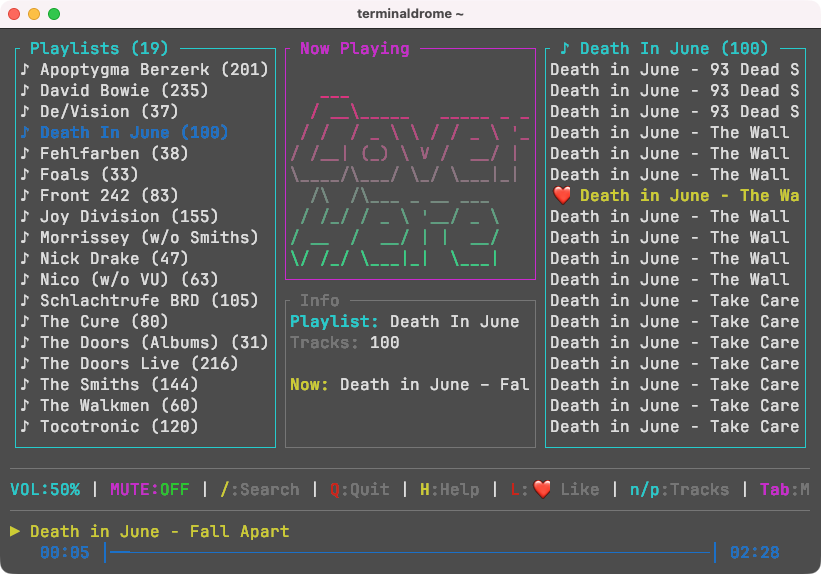Click the Navidrome ASCII art logo
Viewport: 821px width, 574px height.
(410, 178)
